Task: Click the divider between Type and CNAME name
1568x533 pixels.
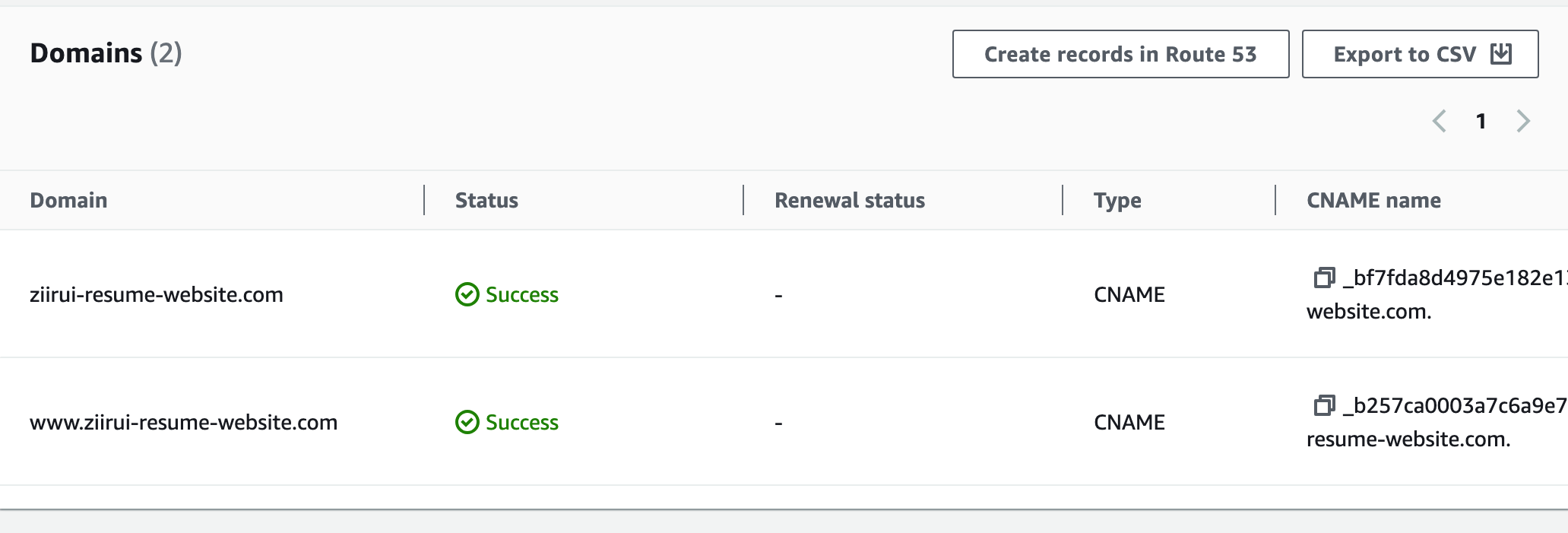Action: pos(1275,200)
